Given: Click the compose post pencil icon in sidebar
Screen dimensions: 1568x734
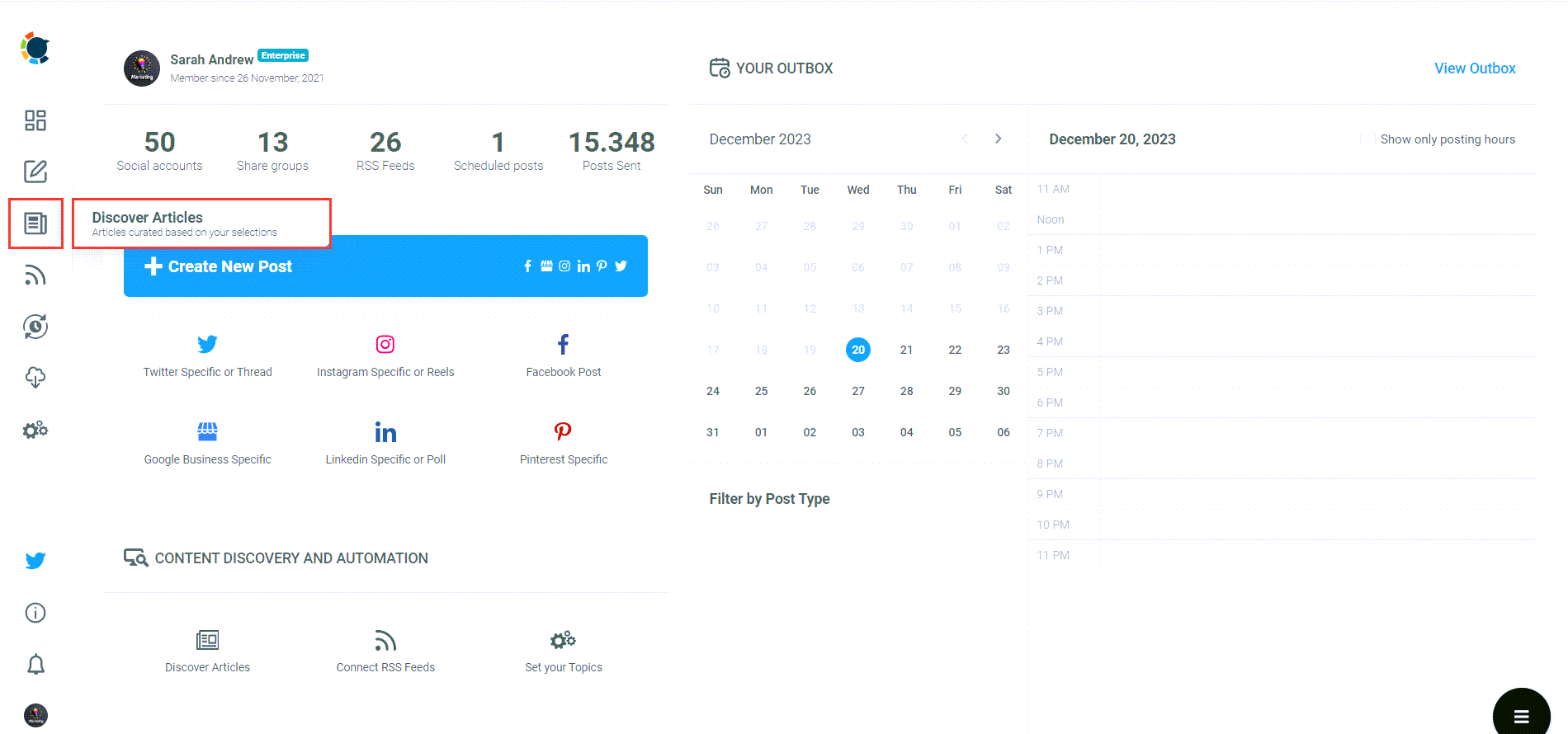Looking at the screenshot, I should tap(35, 172).
